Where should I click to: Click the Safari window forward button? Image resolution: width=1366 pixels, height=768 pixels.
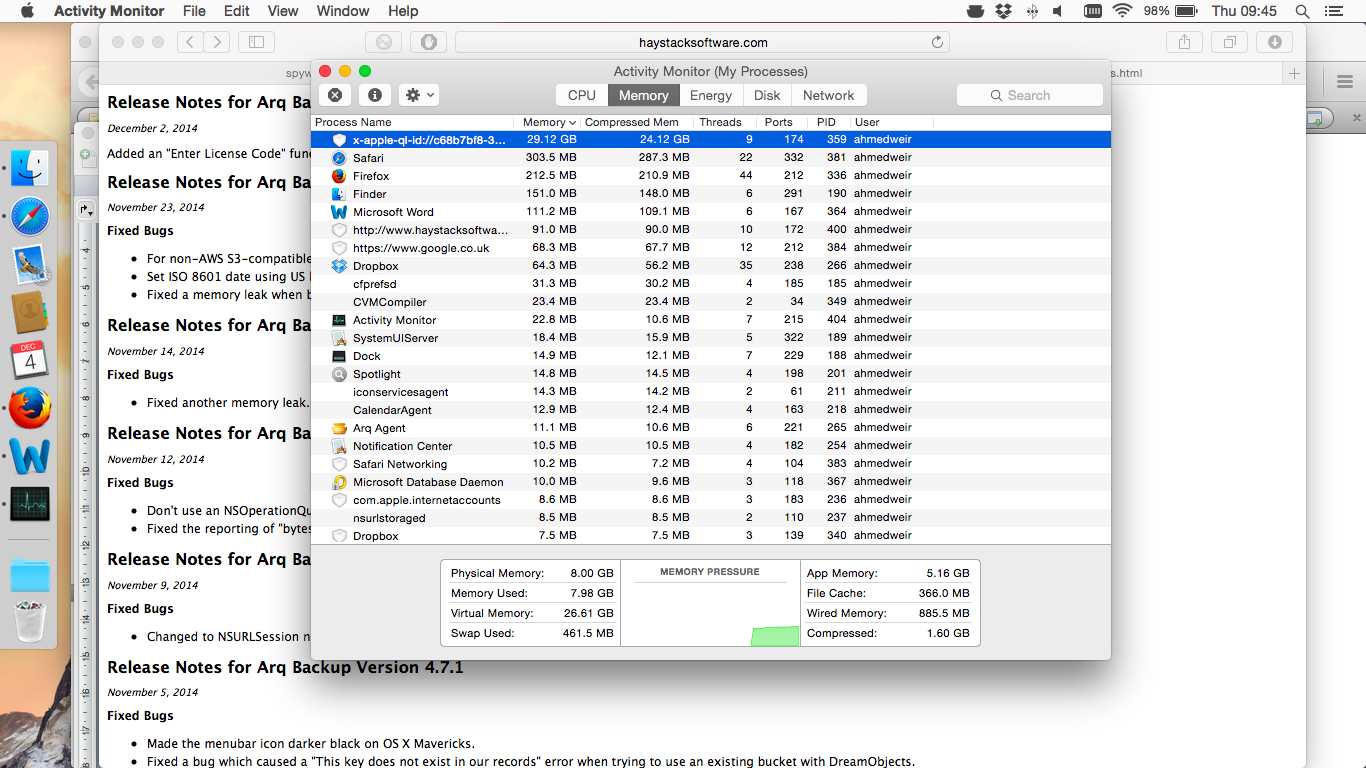pyautogui.click(x=217, y=42)
